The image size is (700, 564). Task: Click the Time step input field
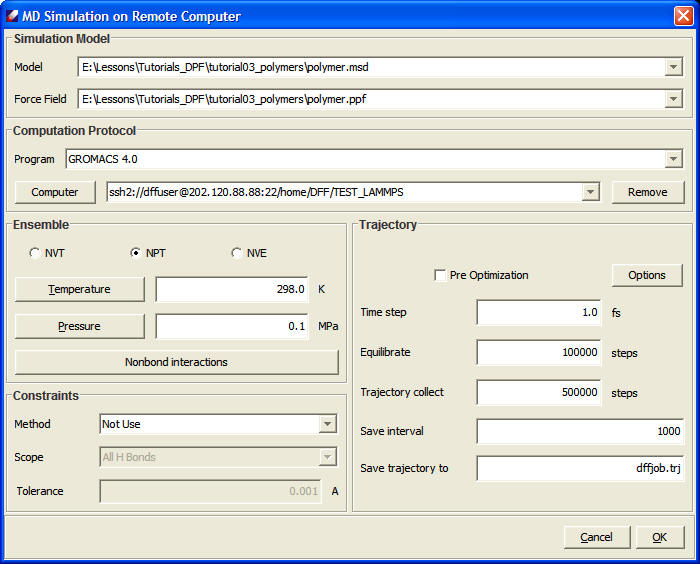click(538, 313)
